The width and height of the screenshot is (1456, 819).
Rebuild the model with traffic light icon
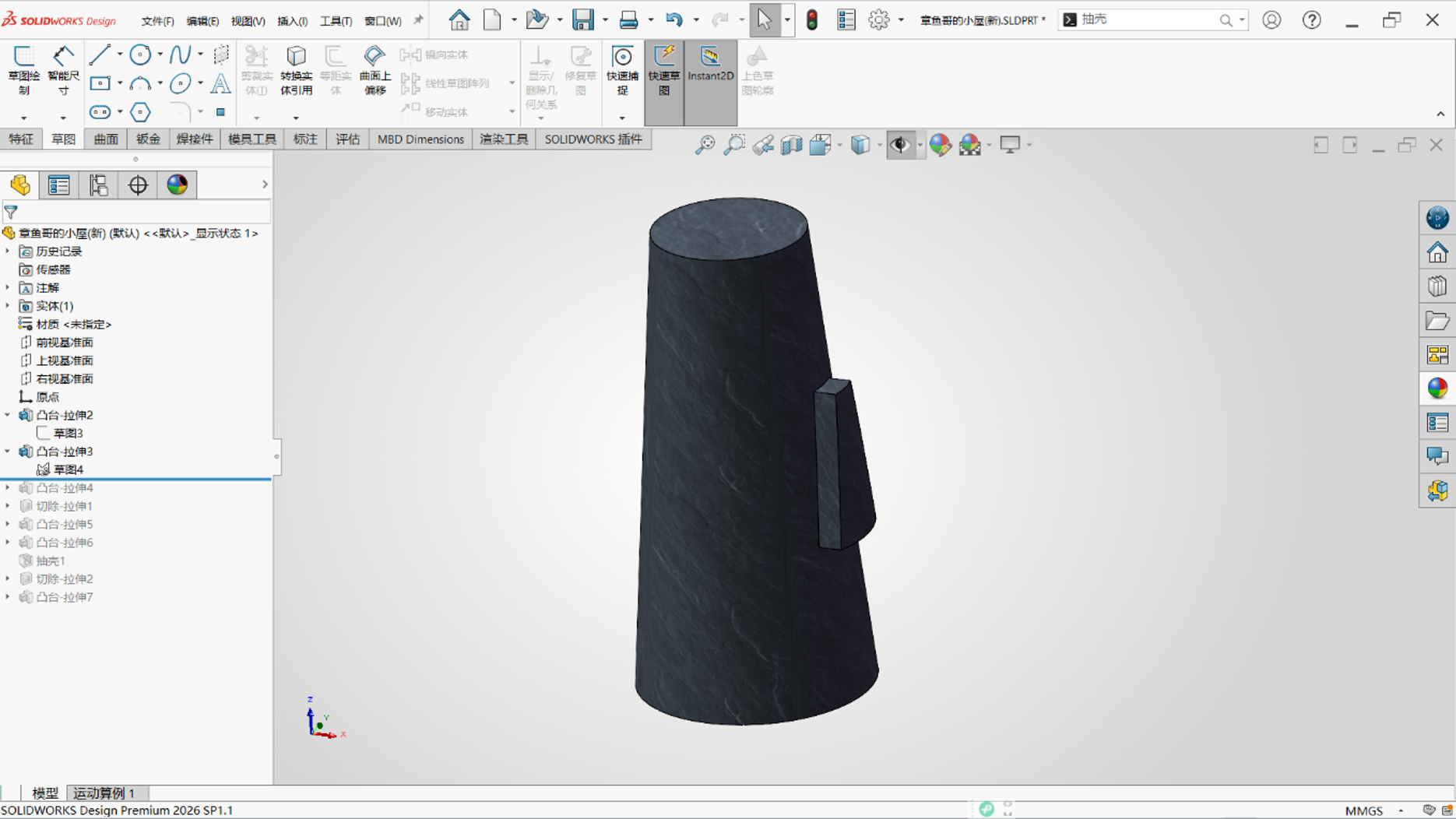click(812, 20)
